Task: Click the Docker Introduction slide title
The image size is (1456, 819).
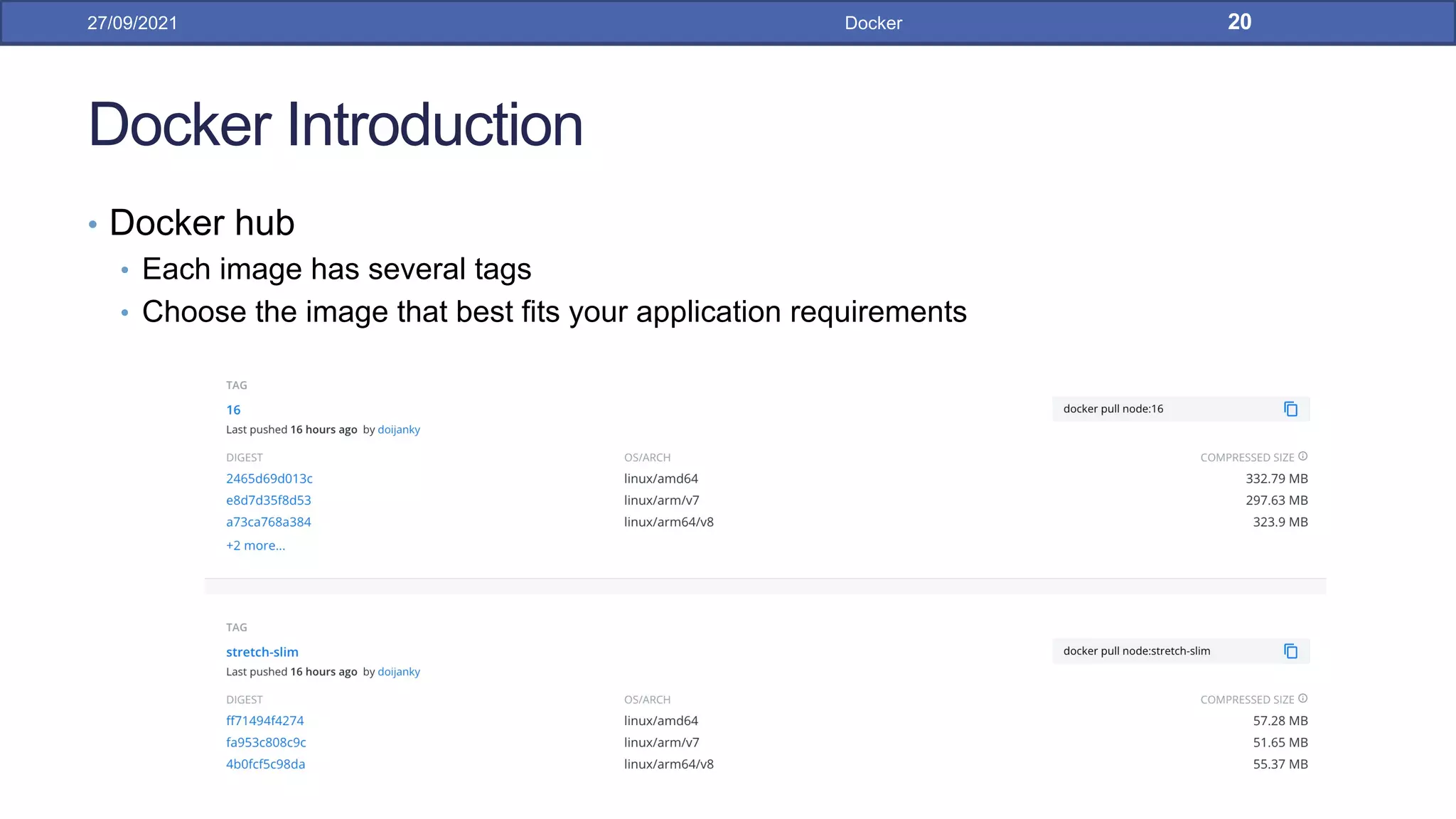Action: (335, 124)
